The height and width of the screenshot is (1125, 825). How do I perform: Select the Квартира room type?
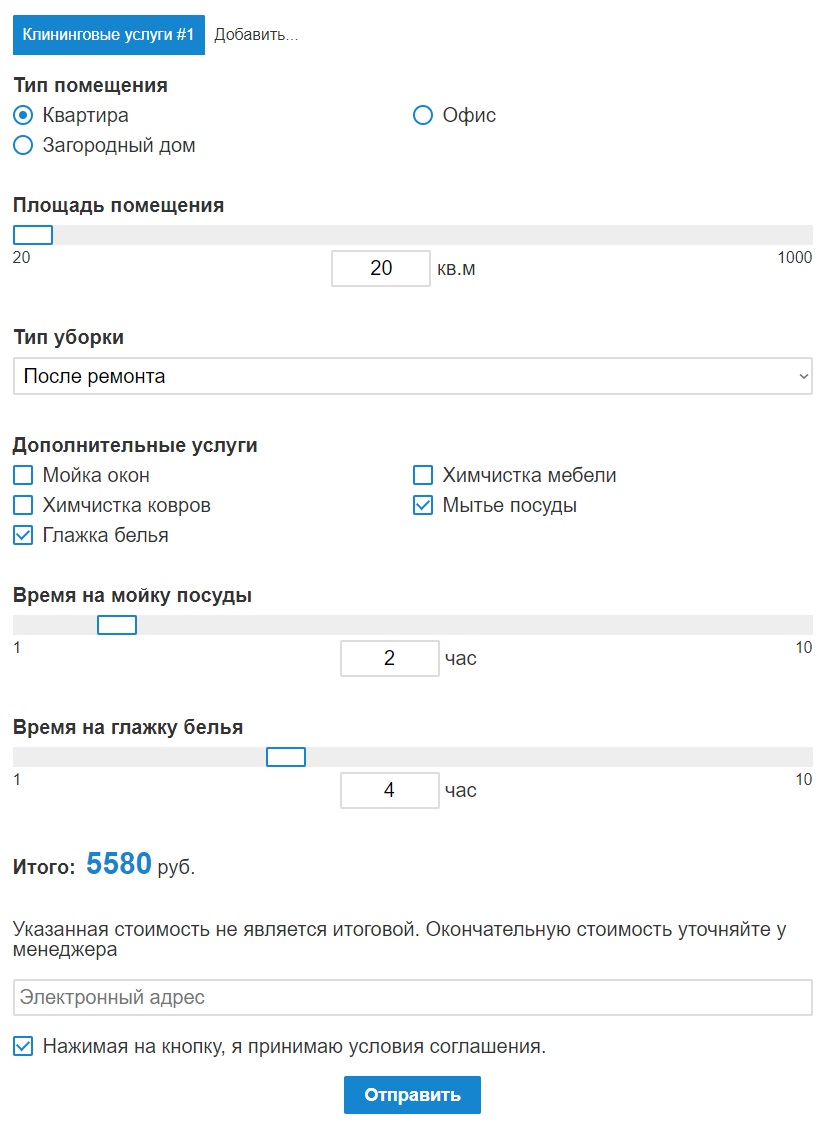pyautogui.click(x=22, y=115)
